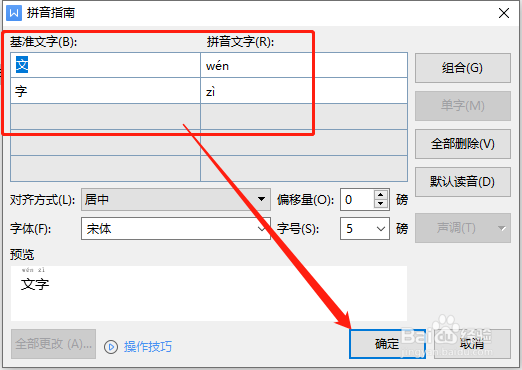Open the 字号 size dropdown showing 5
Screen dimensions: 522x370
[365, 229]
